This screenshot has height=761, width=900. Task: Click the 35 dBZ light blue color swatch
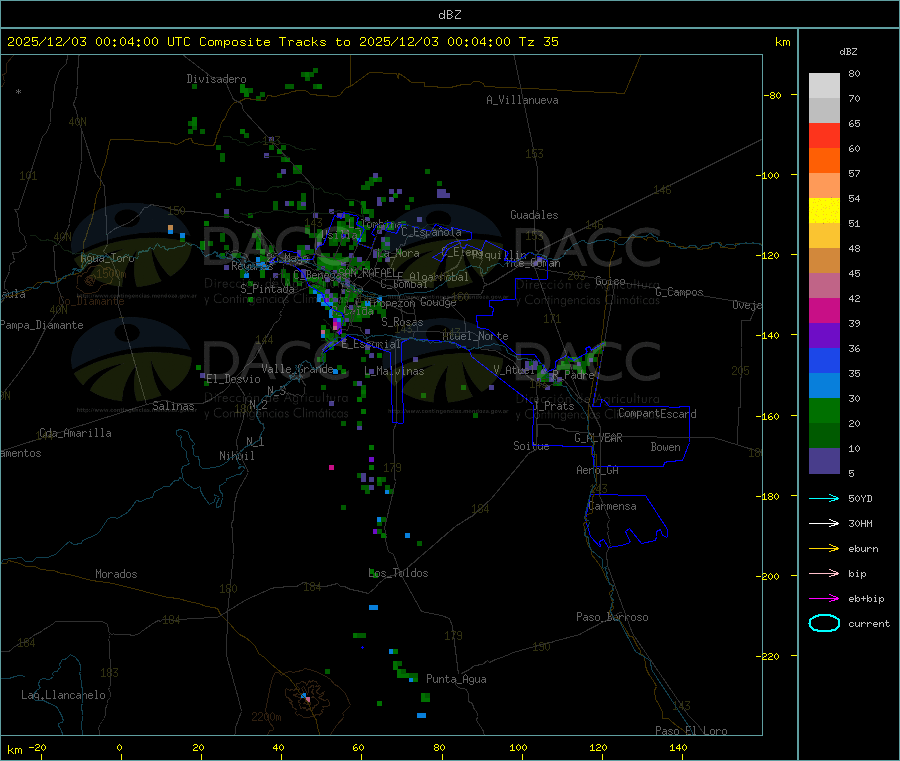[824, 386]
